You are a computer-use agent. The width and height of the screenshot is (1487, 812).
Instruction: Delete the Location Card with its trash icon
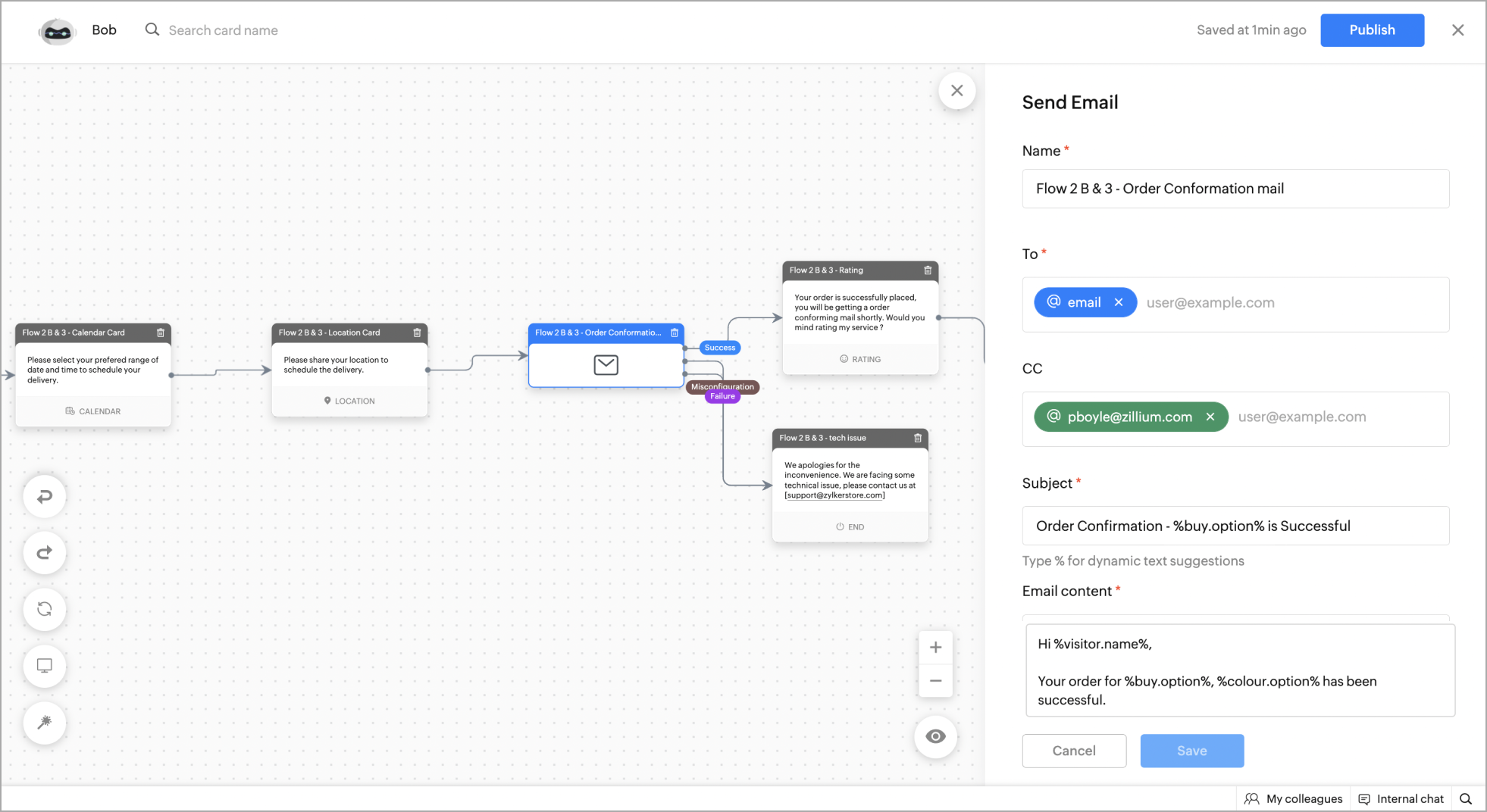(x=417, y=333)
